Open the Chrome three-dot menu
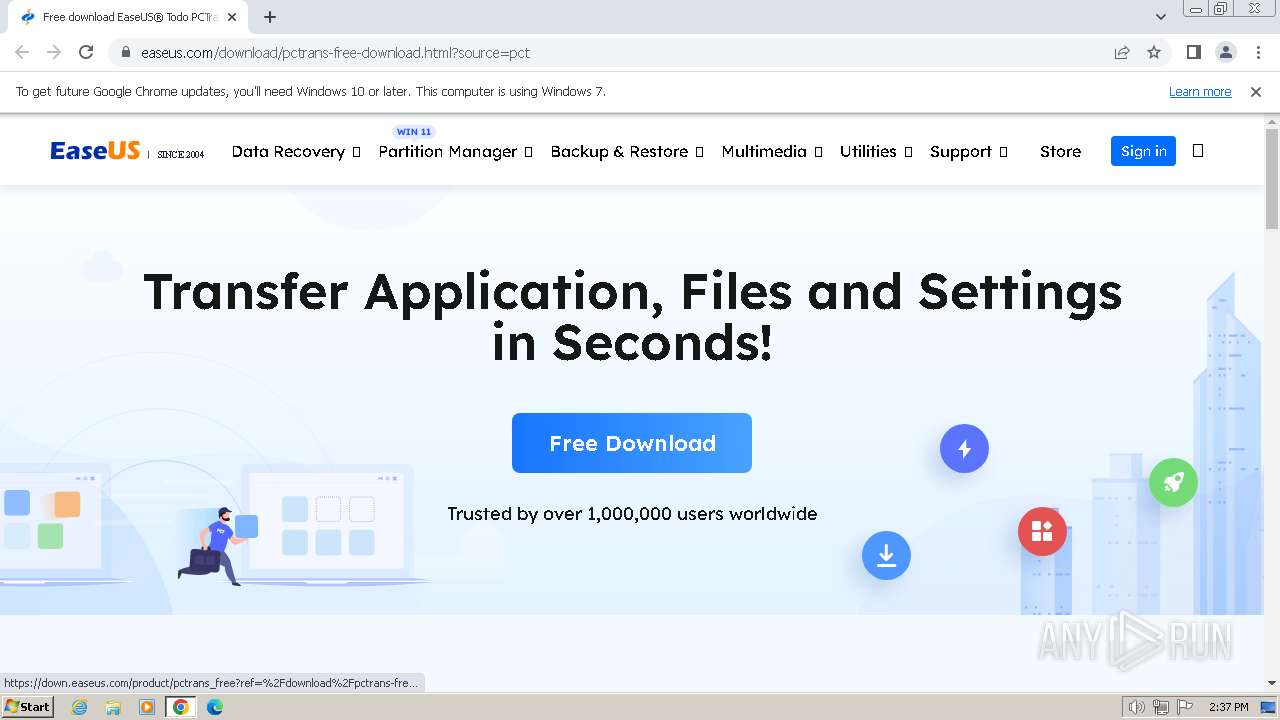 click(1258, 52)
